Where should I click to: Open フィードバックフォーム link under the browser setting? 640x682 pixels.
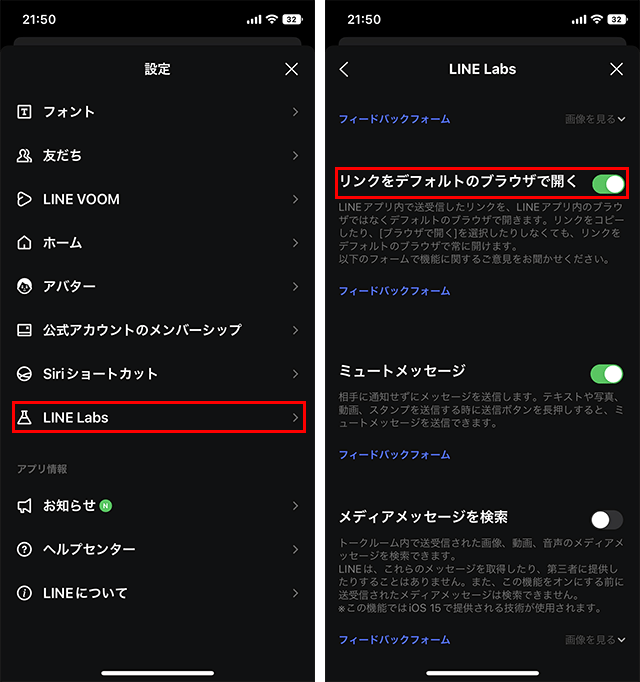pyautogui.click(x=394, y=291)
